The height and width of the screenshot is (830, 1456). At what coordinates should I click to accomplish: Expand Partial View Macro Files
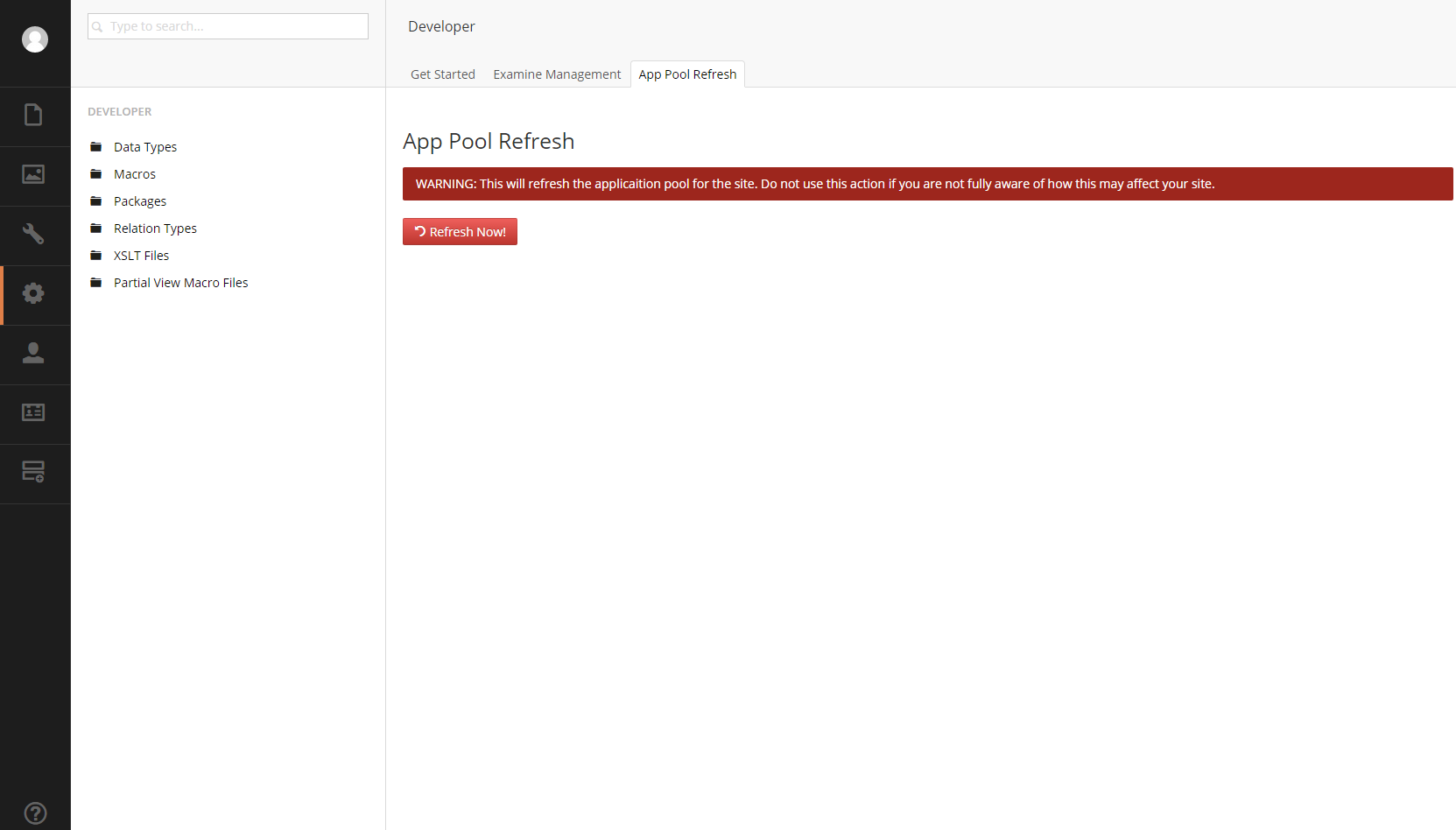click(180, 283)
